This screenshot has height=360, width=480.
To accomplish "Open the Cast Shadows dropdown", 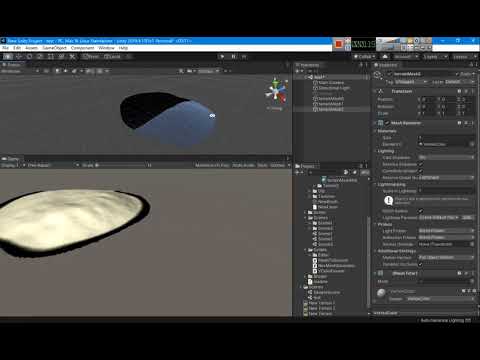I will click(446, 158).
